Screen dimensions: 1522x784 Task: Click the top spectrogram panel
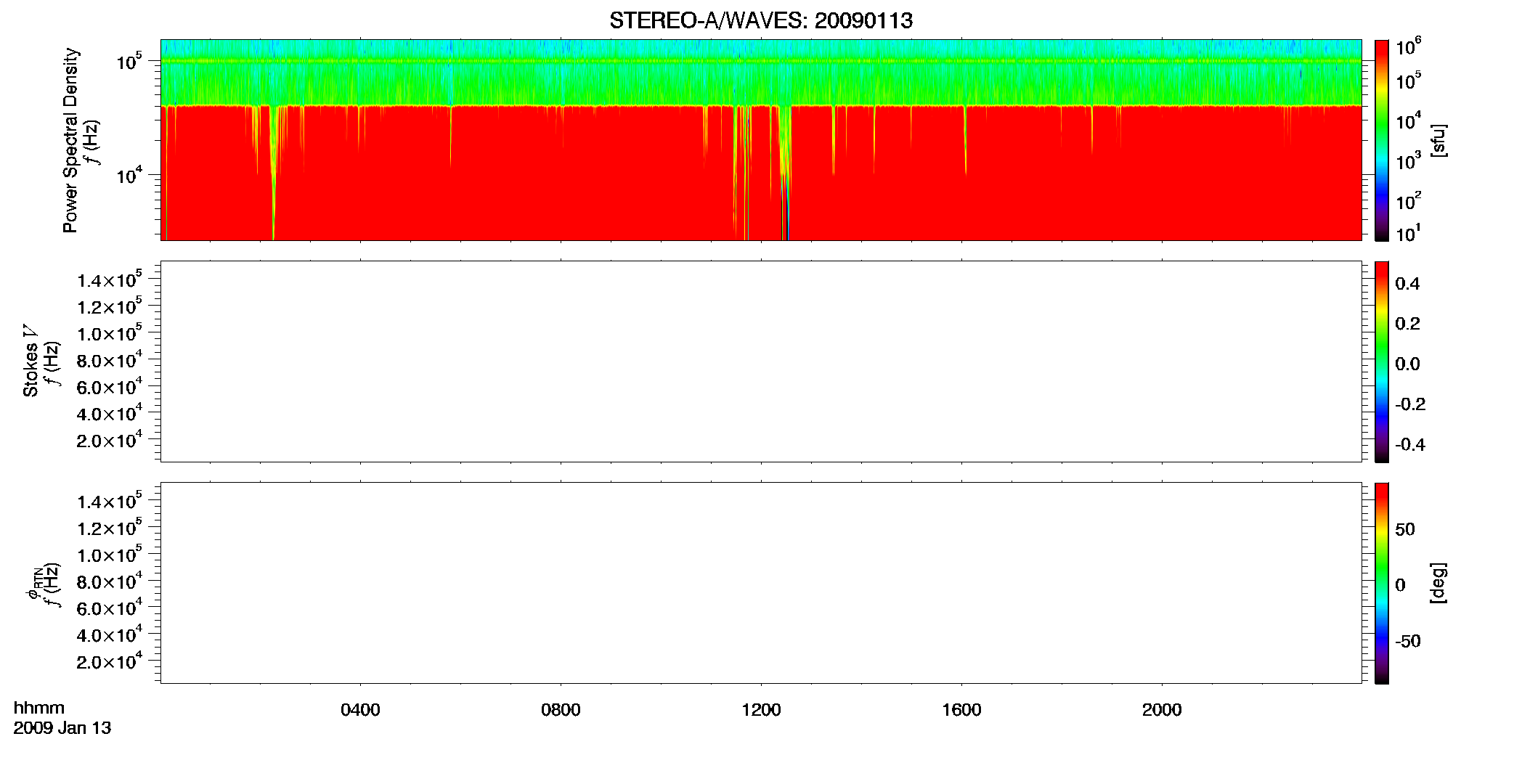pos(761,140)
